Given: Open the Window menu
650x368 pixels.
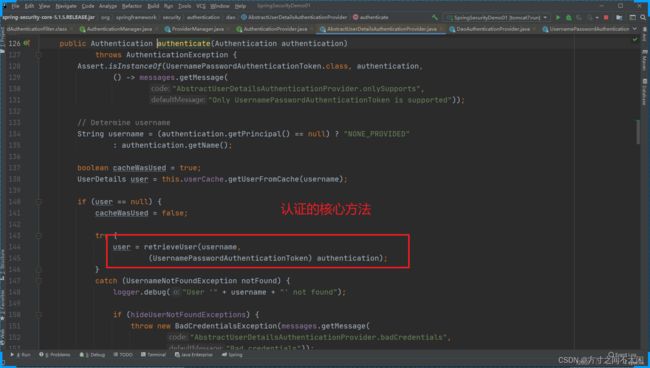Looking at the screenshot, I should point(220,6).
